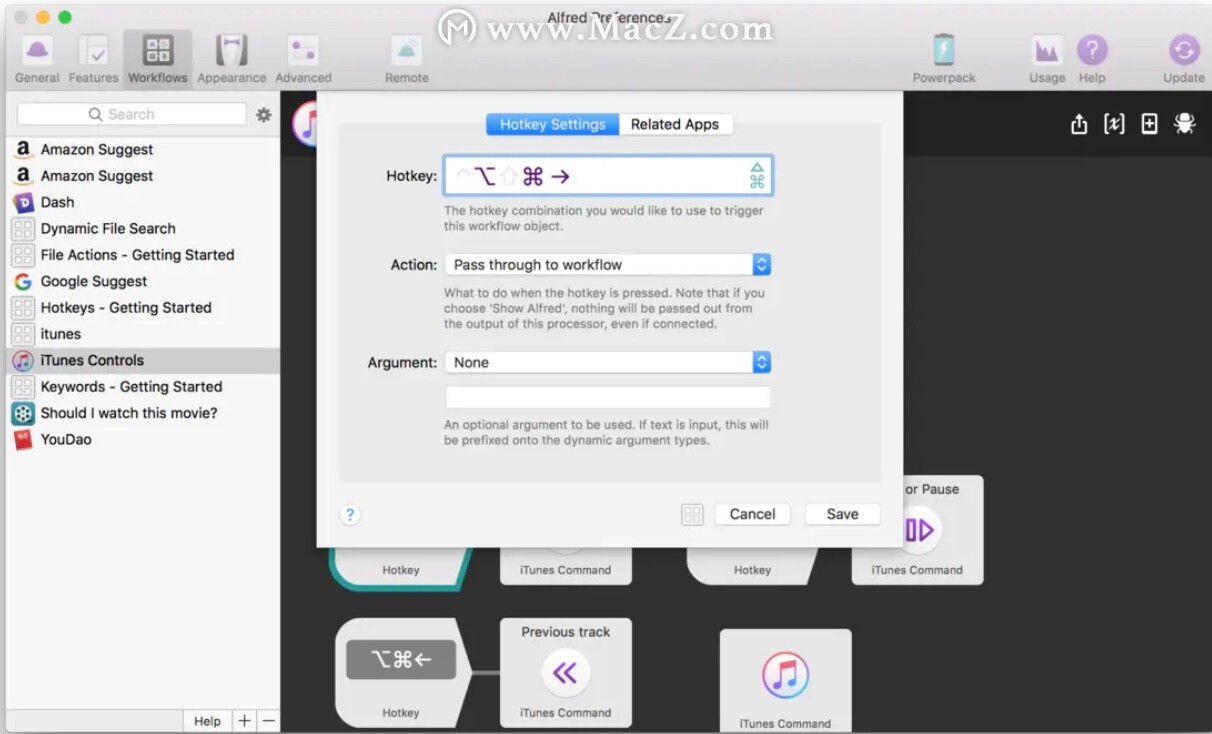The image size is (1212, 734).
Task: Open the Advanced preferences tab
Action: (303, 59)
